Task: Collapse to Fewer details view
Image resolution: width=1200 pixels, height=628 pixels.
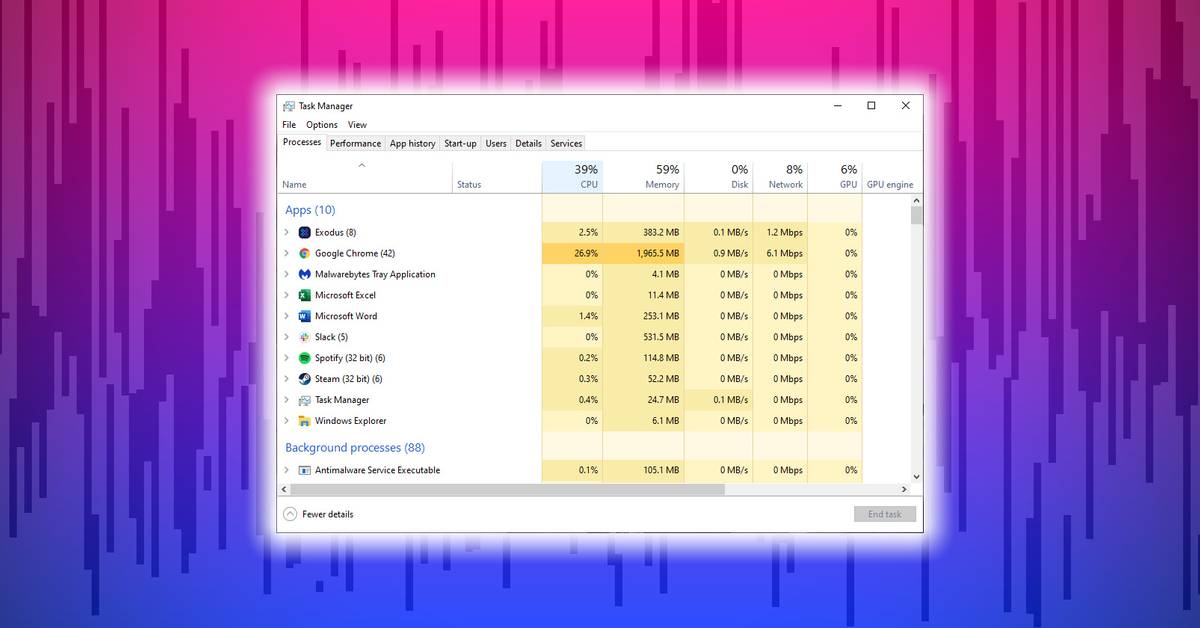Action: [x=318, y=514]
